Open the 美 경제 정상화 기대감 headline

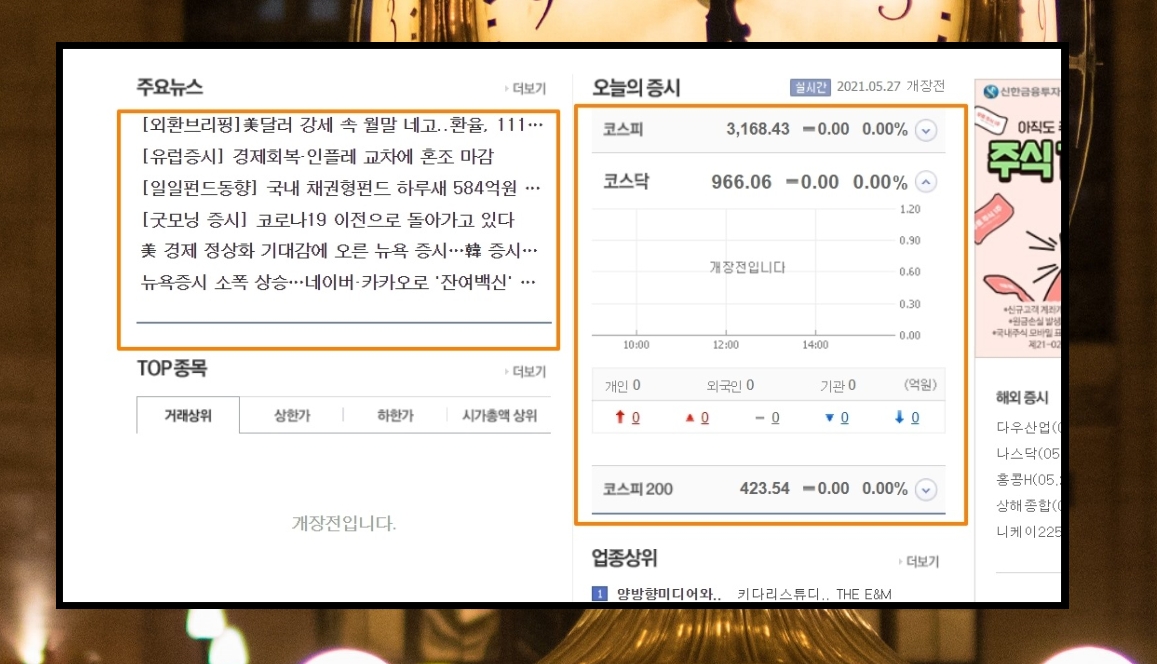(x=339, y=251)
